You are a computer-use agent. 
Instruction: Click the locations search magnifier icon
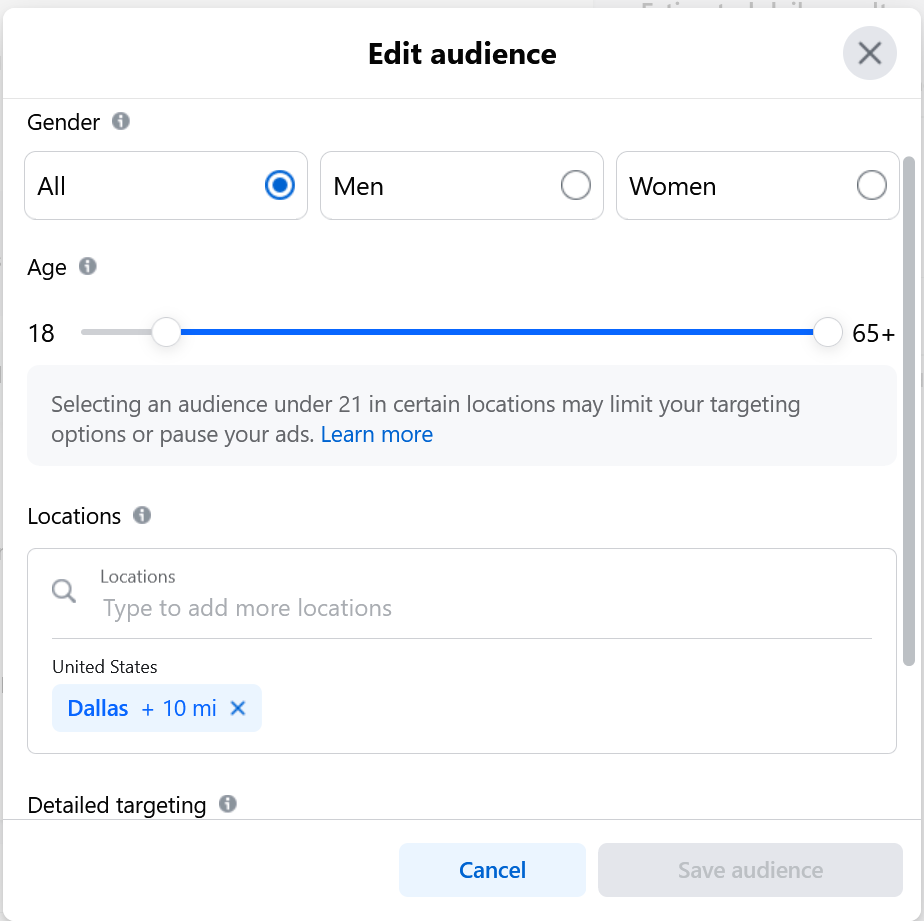tap(64, 591)
